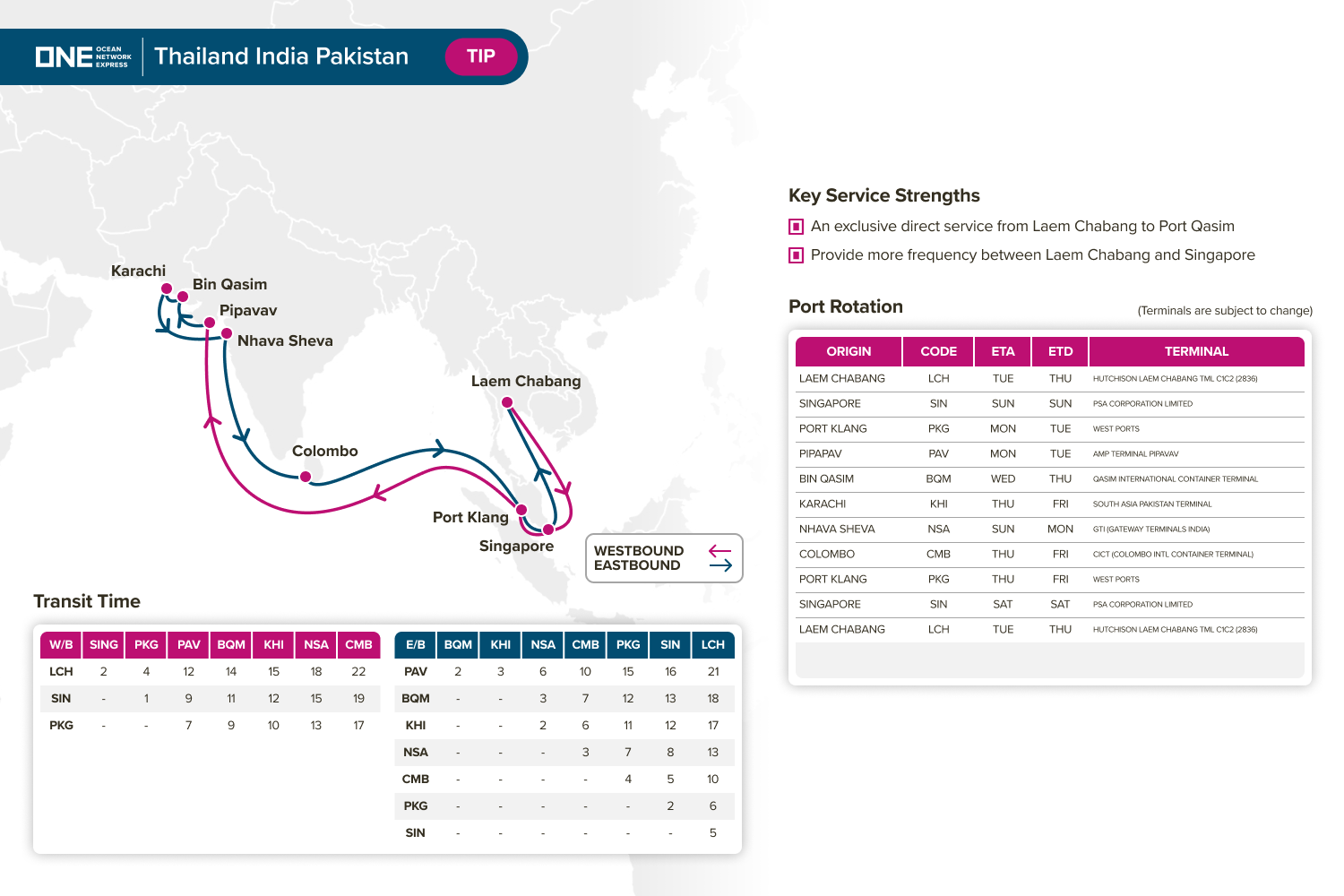Select the Colombo port dot on map

pyautogui.click(x=306, y=477)
